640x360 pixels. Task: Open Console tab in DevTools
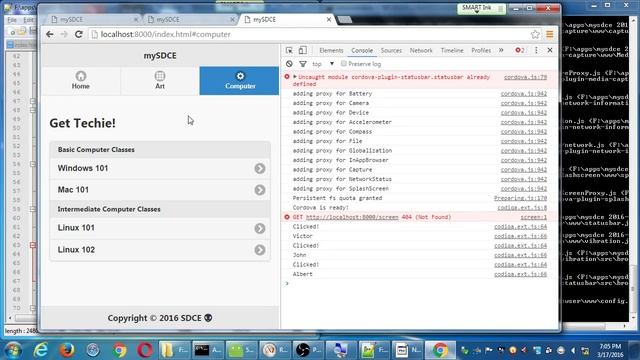pos(362,50)
